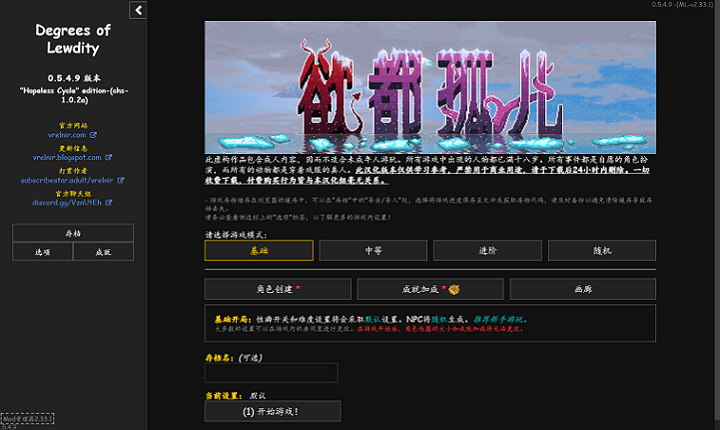The height and width of the screenshot is (430, 720).
Task: Collapse the sidebar with the arrow button
Action: [x=138, y=10]
